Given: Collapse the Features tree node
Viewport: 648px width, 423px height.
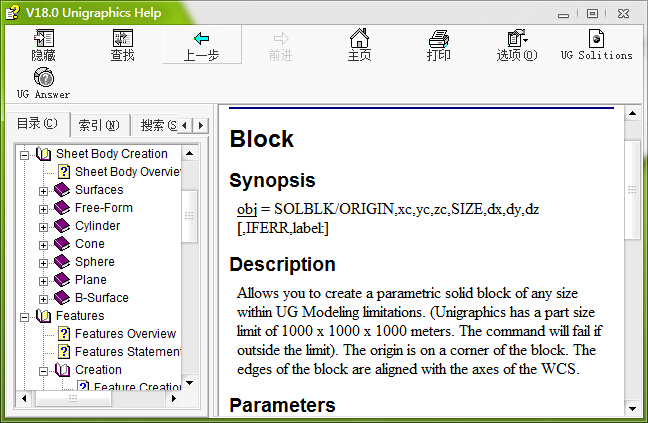Looking at the screenshot, I should (24, 317).
